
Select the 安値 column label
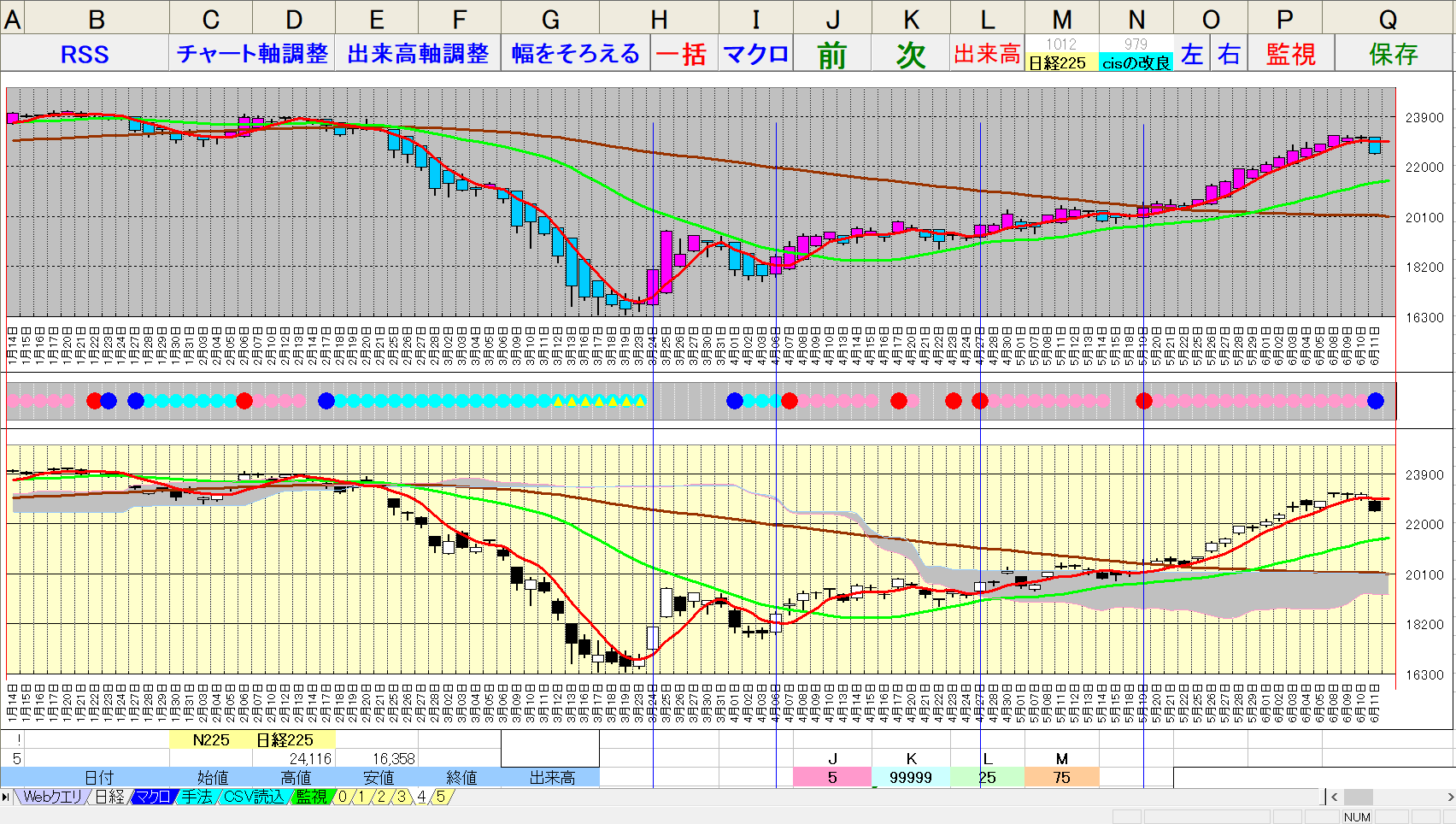[x=377, y=777]
